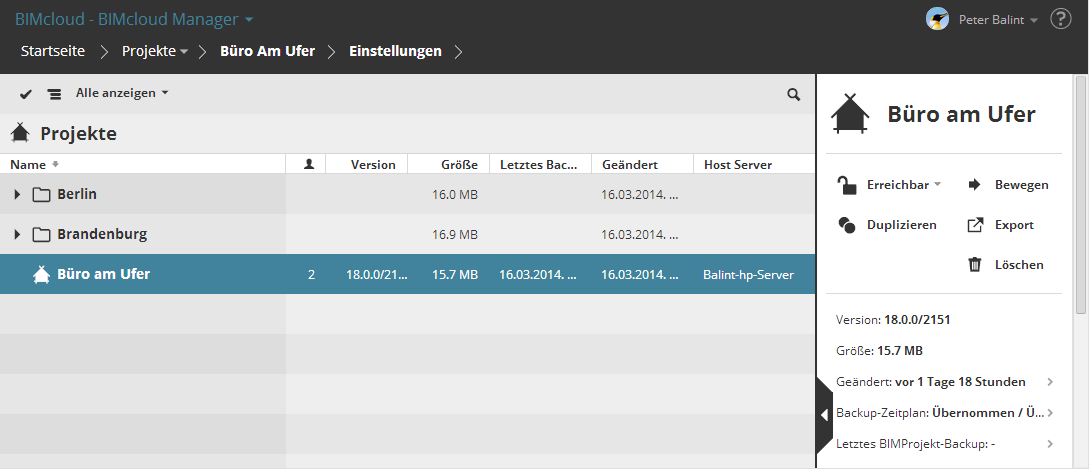Screen dimensions: 1089x469
Task: Select the Büro am Ufer project row
Action: (x=408, y=274)
